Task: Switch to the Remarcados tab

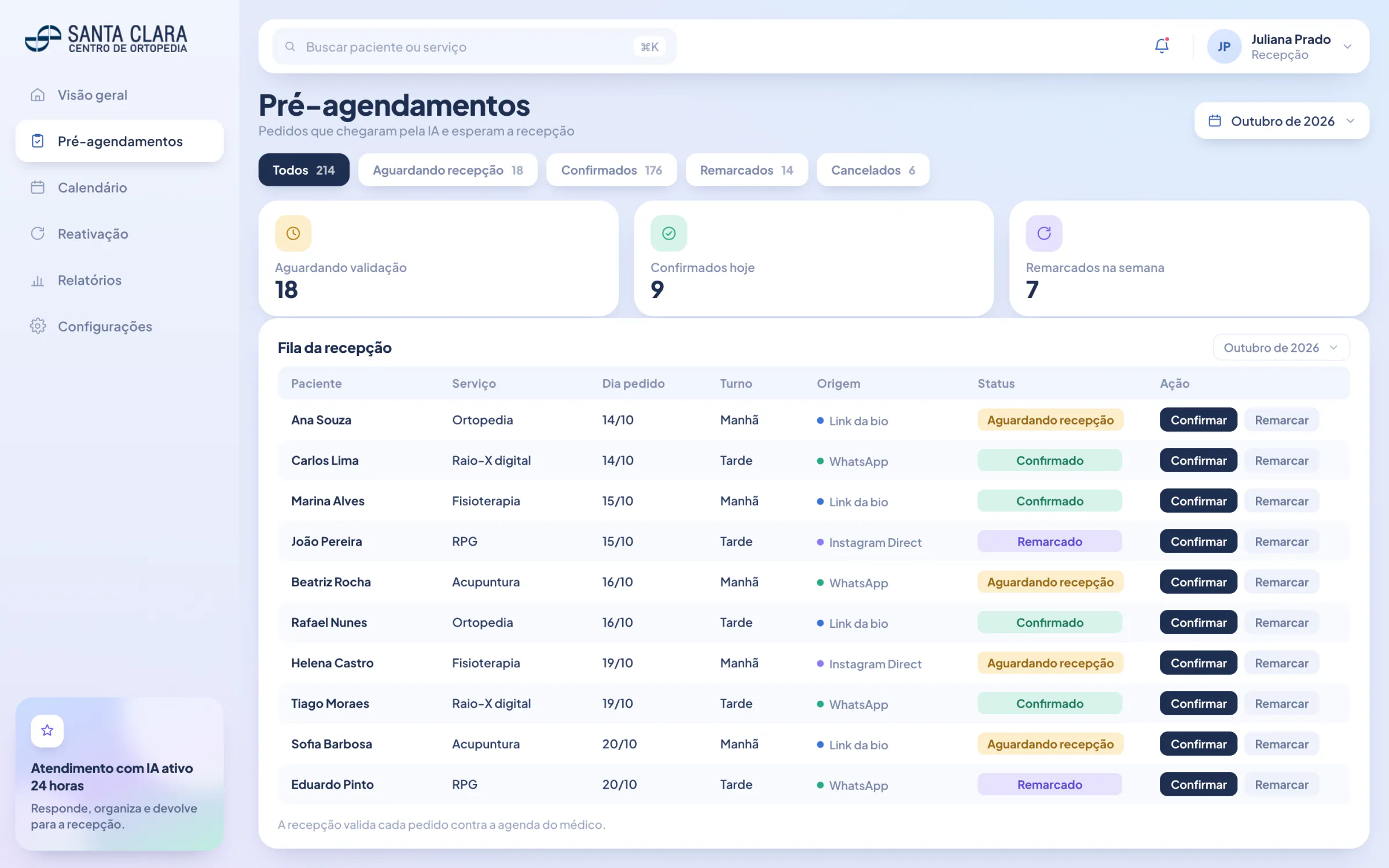Action: 746,170
